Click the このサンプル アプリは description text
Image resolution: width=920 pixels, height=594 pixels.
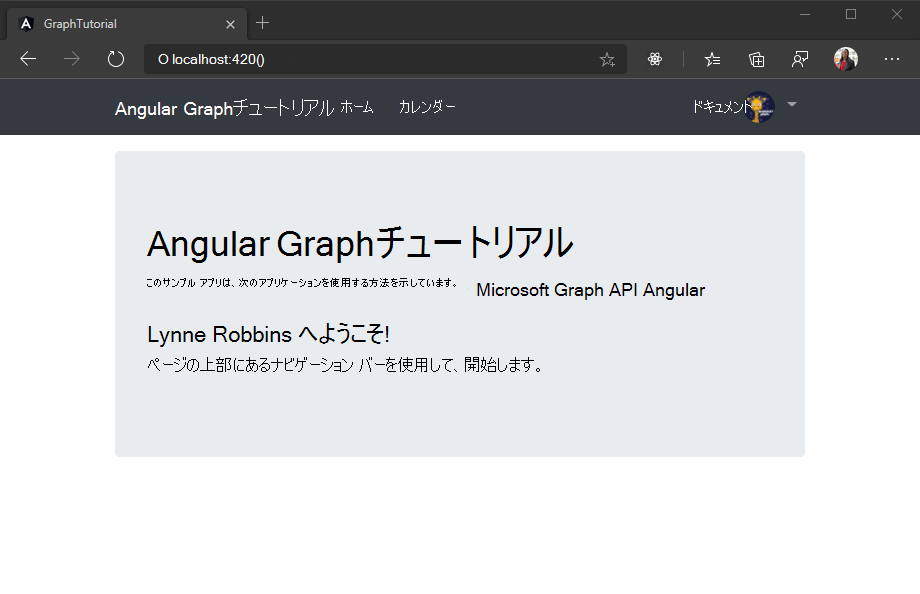pos(302,283)
